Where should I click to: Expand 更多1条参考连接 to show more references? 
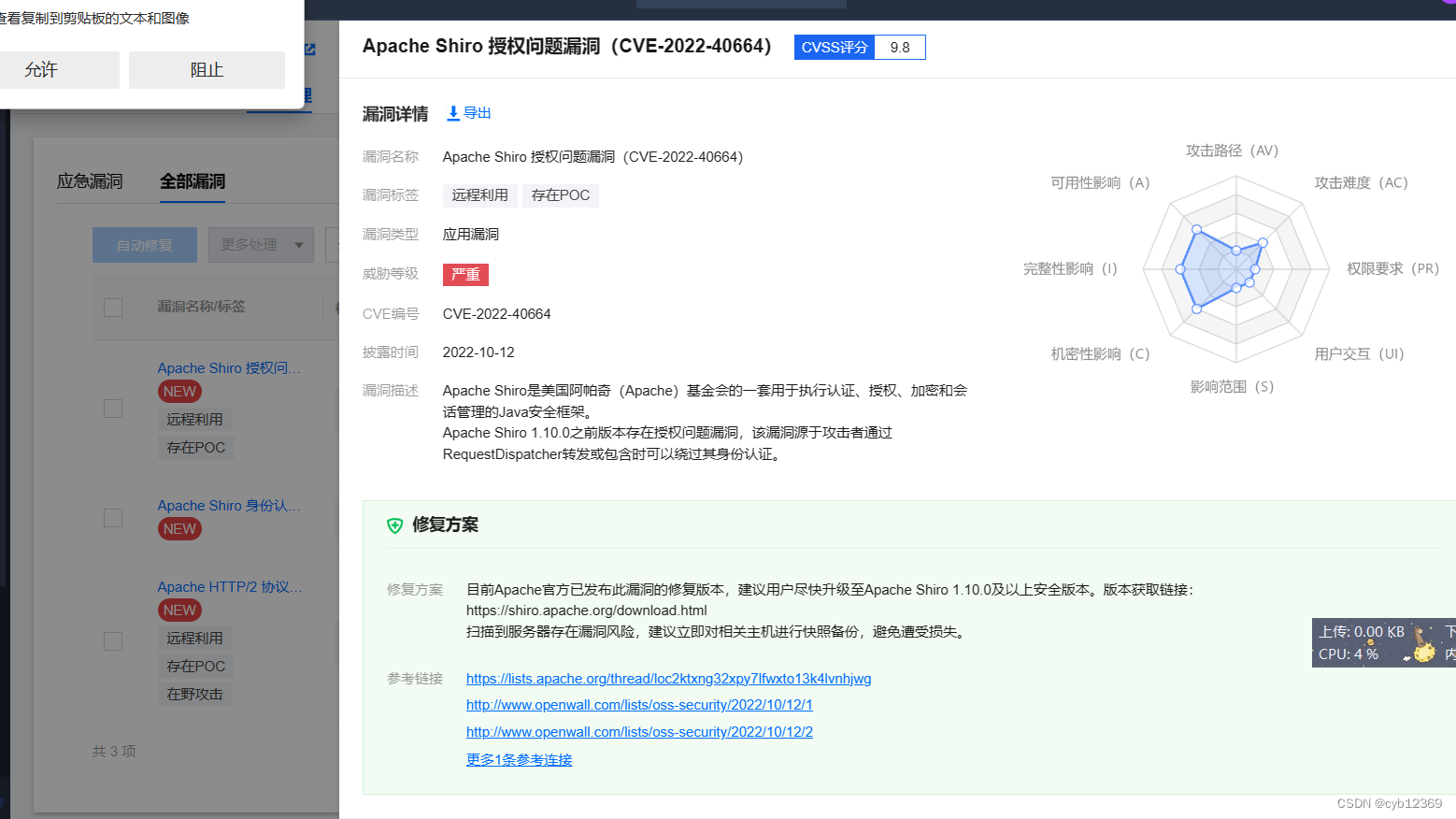[519, 759]
